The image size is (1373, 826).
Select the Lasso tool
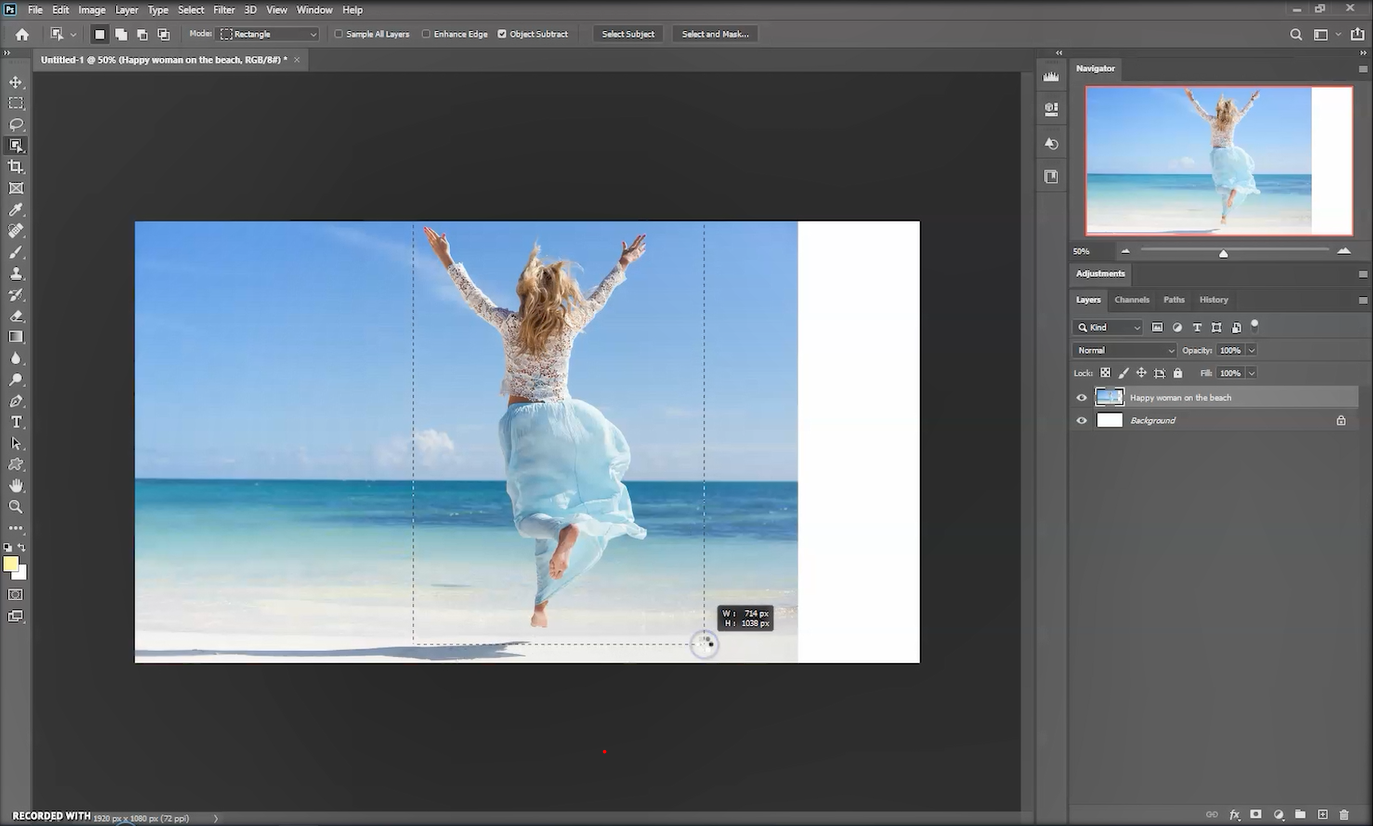tap(16, 124)
